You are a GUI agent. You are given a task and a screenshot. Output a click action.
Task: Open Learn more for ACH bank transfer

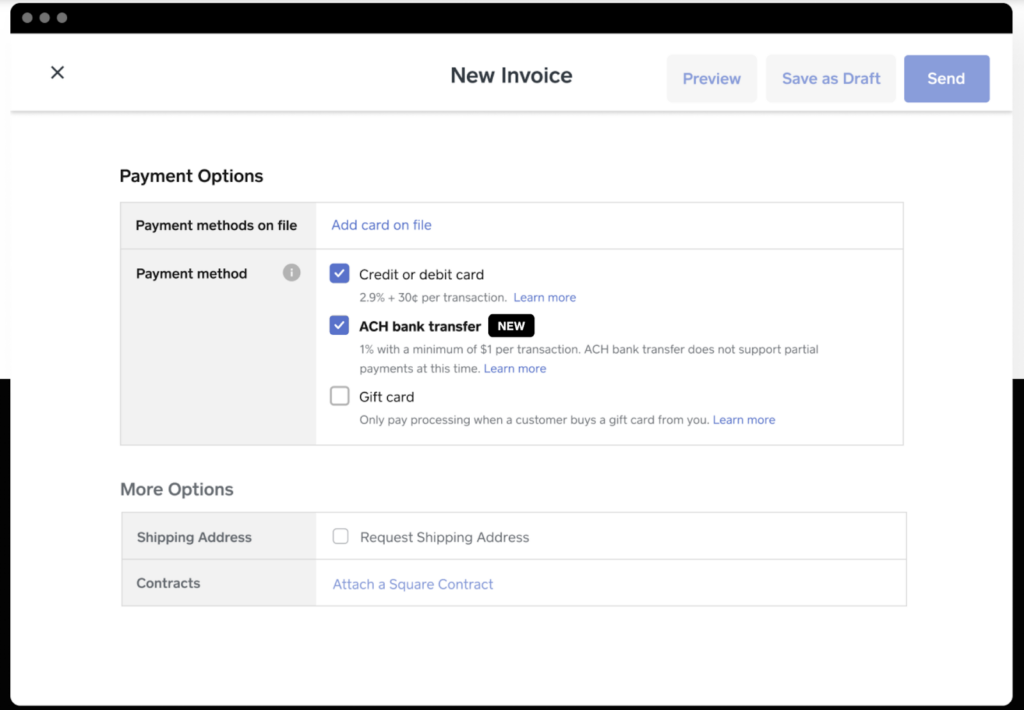click(x=515, y=368)
